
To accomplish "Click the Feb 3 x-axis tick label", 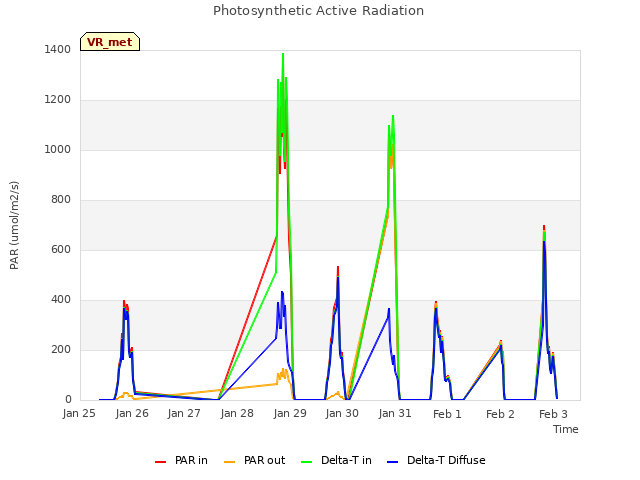I will coord(553,414).
